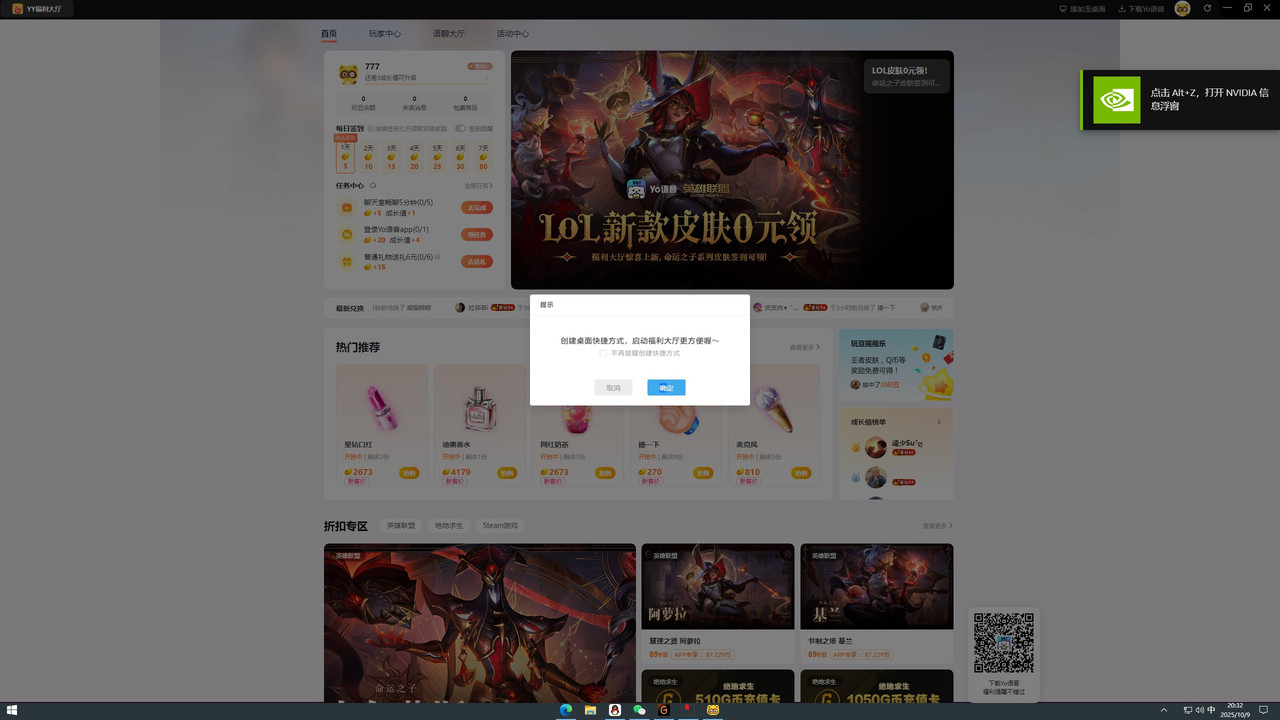
Task: Expand 查看更多 in 热门推荐
Action: tap(804, 348)
